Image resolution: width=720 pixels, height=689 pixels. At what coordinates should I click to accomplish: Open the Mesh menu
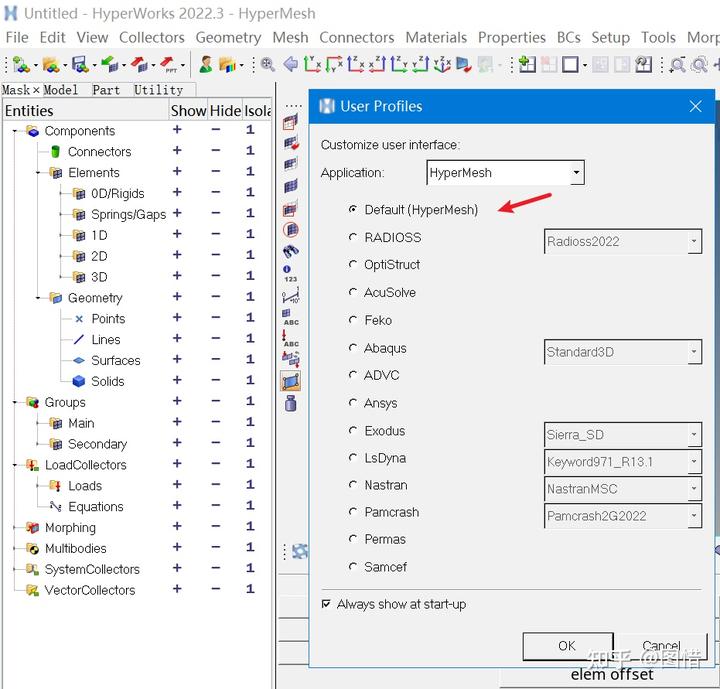click(x=290, y=37)
